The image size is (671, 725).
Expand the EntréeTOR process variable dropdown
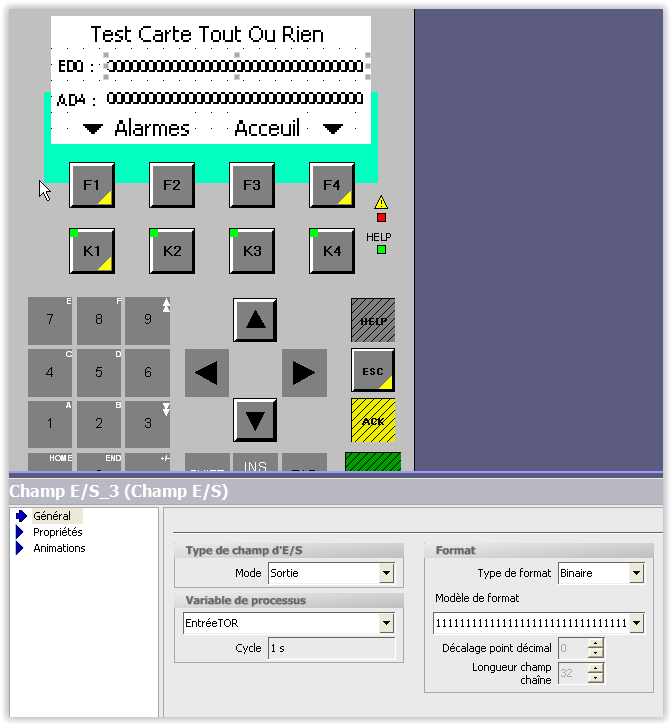coord(386,624)
